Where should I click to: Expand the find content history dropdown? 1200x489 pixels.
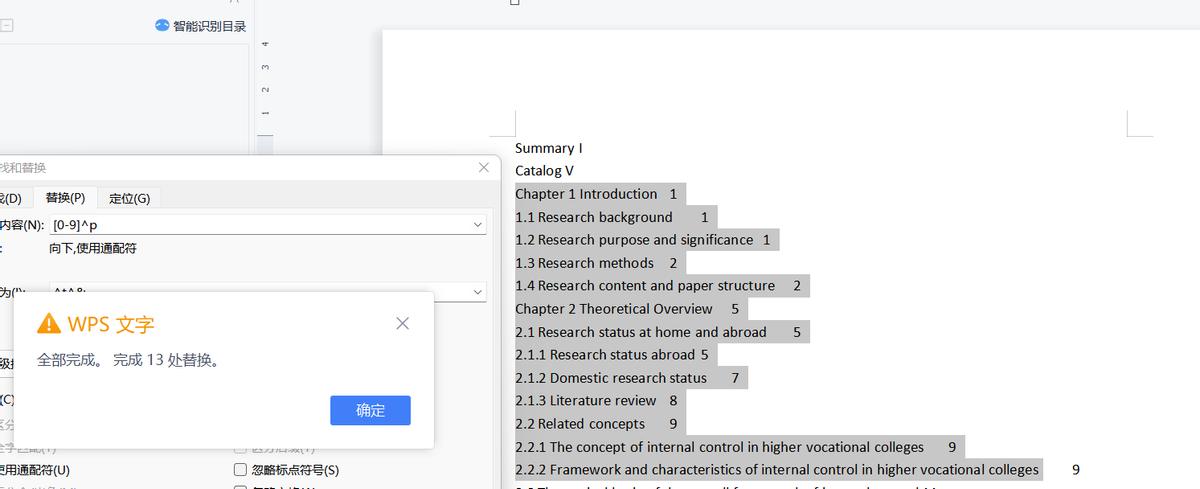click(x=477, y=225)
